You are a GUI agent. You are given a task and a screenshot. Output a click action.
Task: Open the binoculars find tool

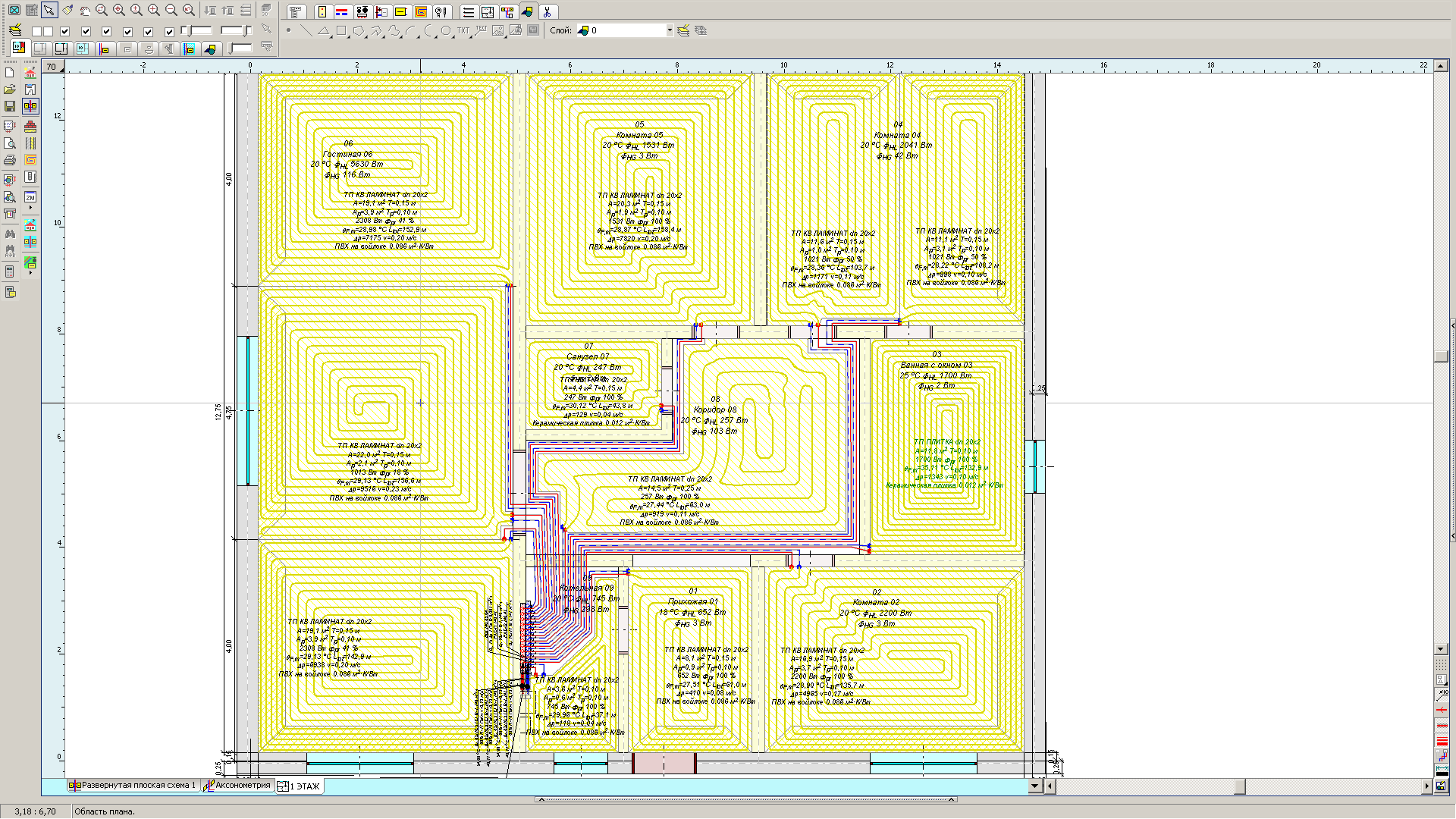pyautogui.click(x=10, y=234)
